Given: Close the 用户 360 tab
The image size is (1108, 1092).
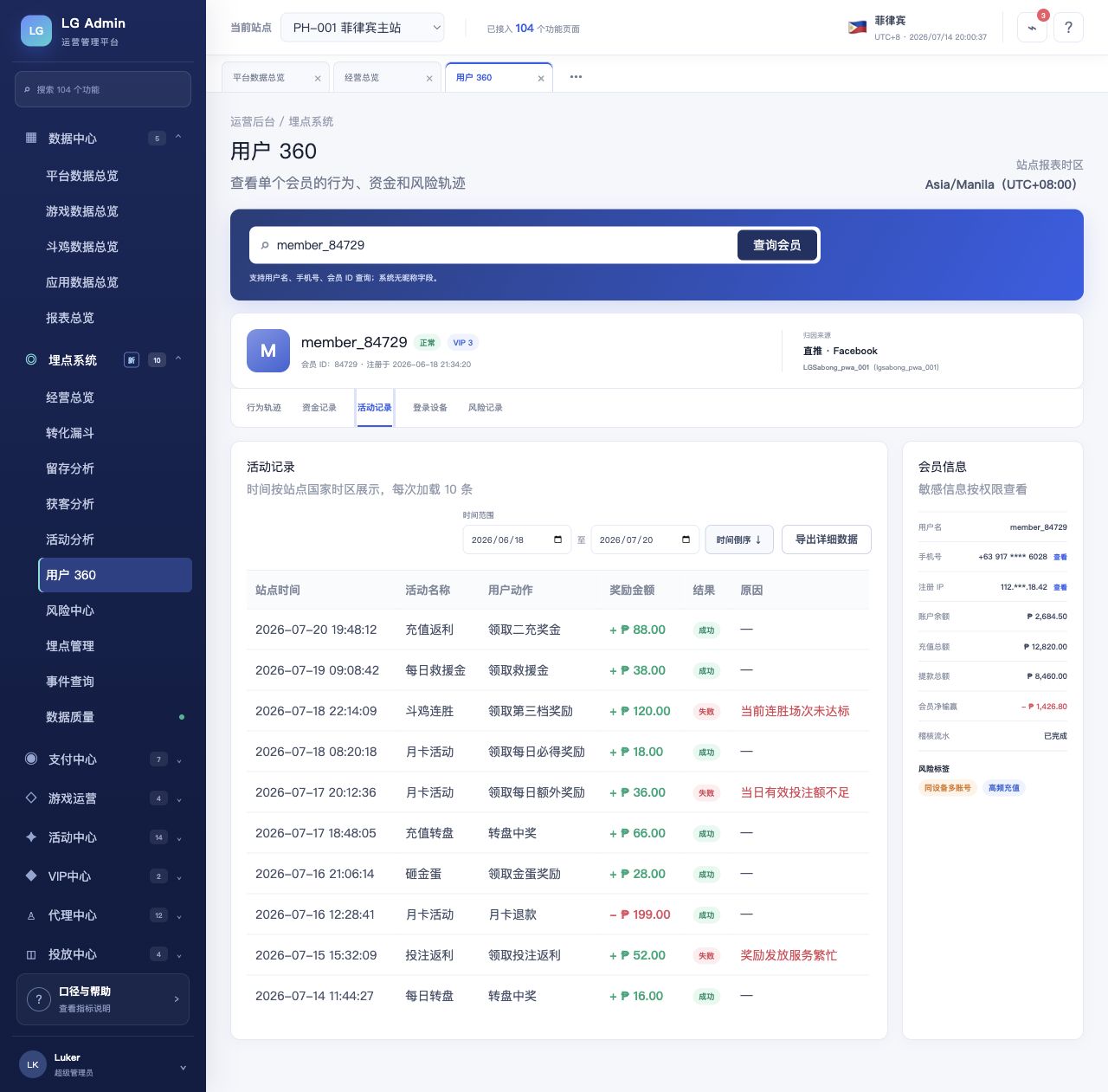Looking at the screenshot, I should pos(541,78).
